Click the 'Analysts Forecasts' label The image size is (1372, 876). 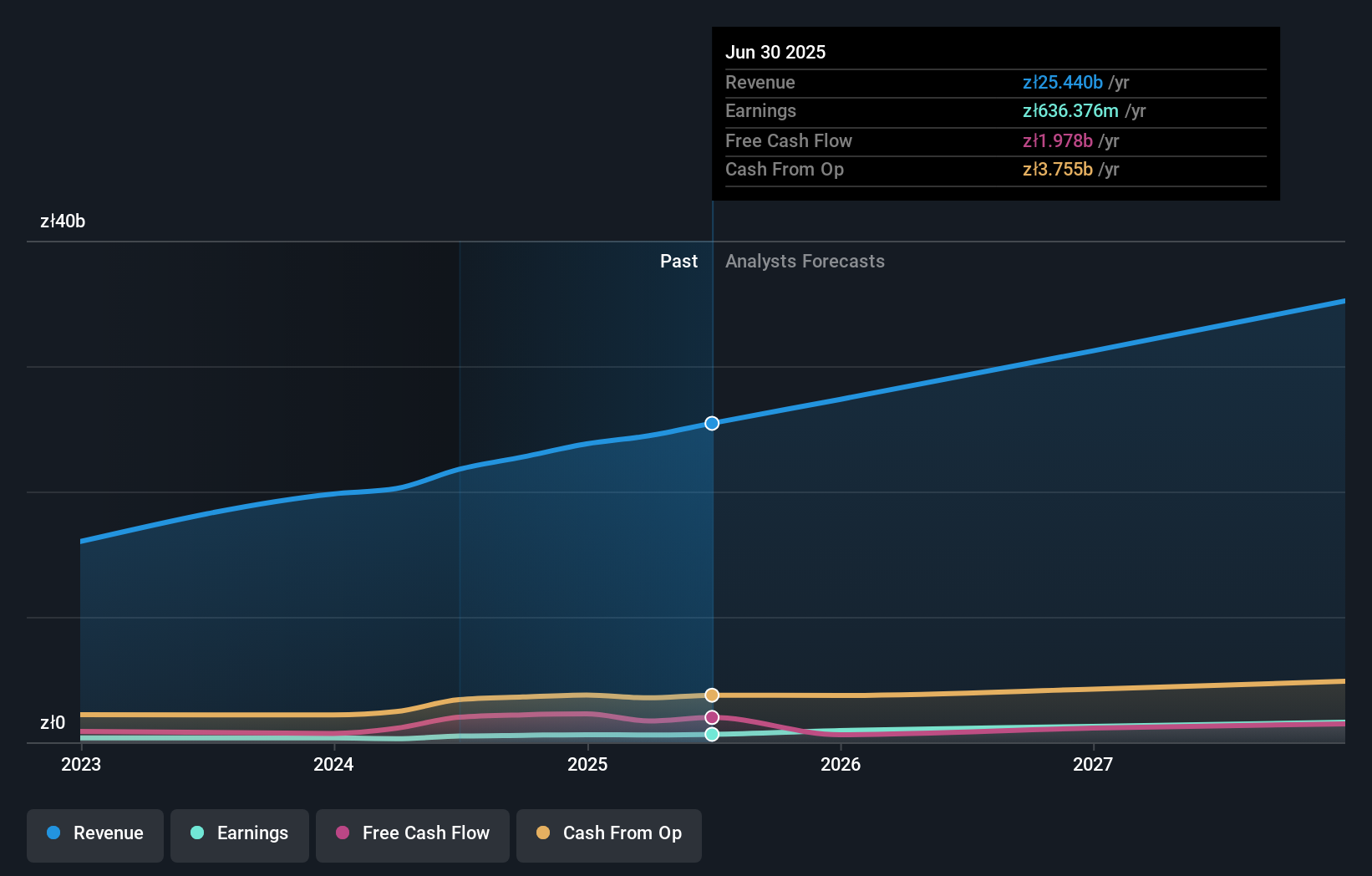[805, 262]
